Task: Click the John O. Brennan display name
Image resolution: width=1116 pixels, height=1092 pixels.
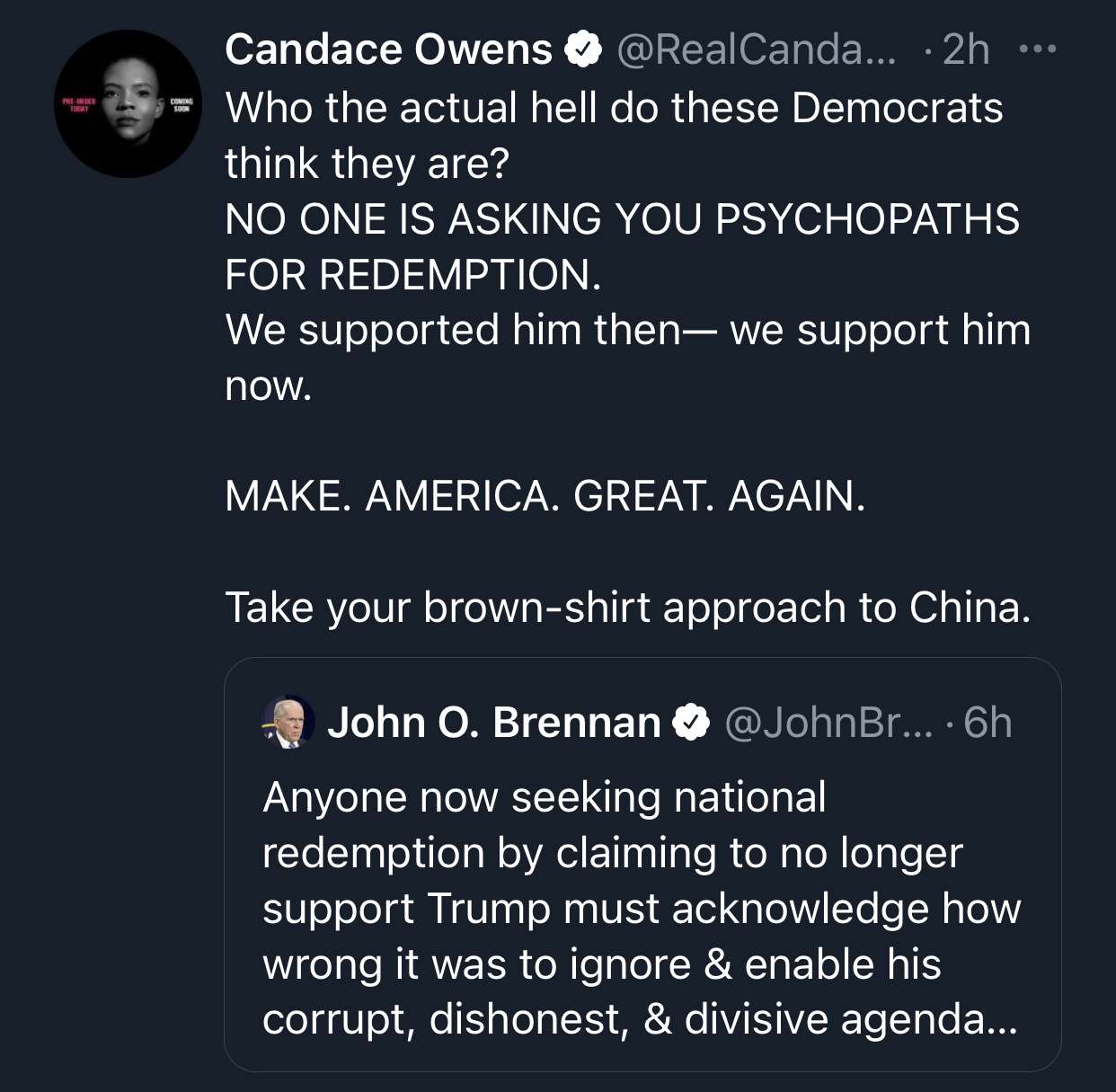Action: [493, 723]
